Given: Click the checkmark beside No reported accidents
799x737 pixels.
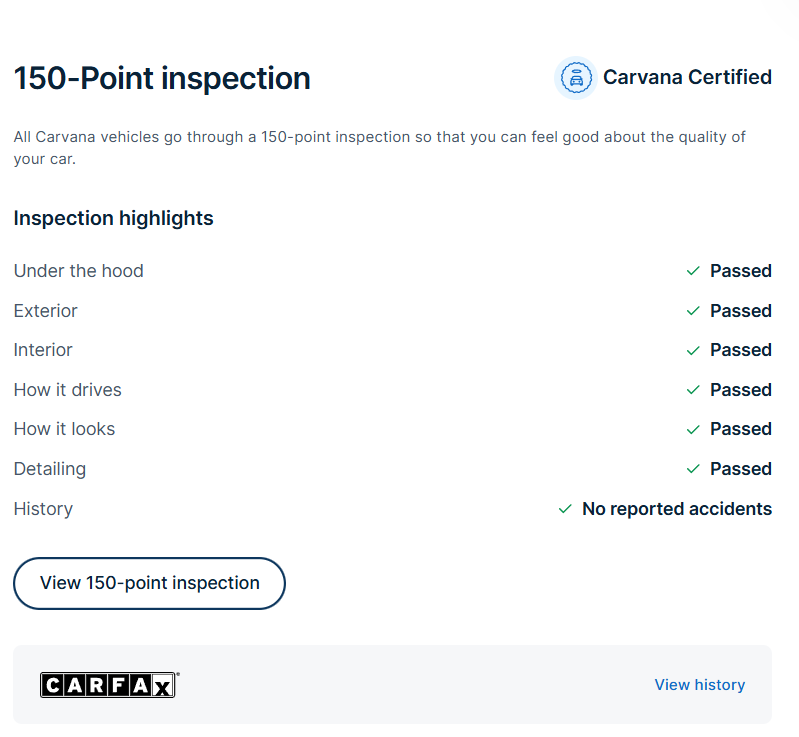Looking at the screenshot, I should [565, 509].
